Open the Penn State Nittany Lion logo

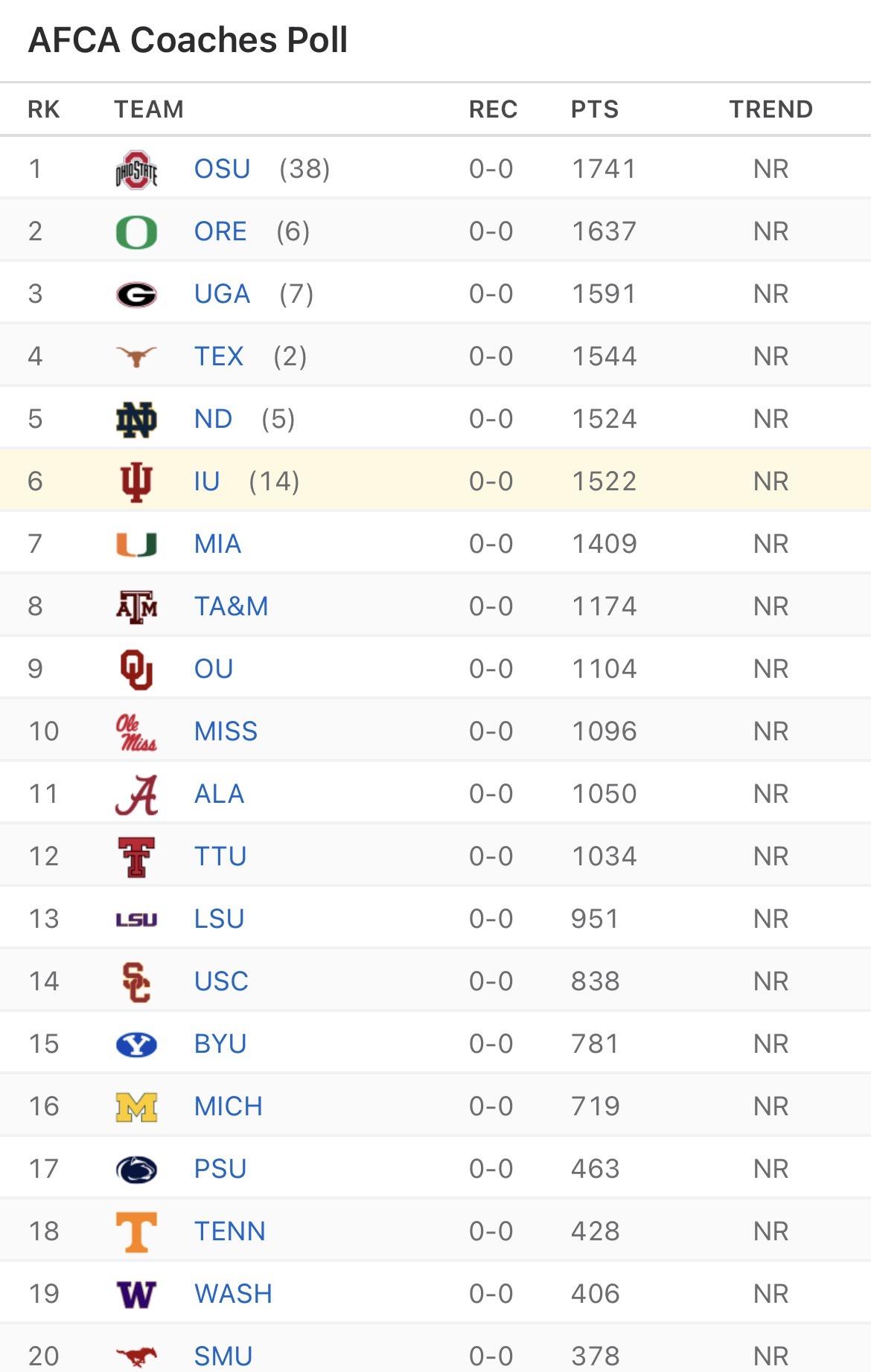pos(136,1170)
